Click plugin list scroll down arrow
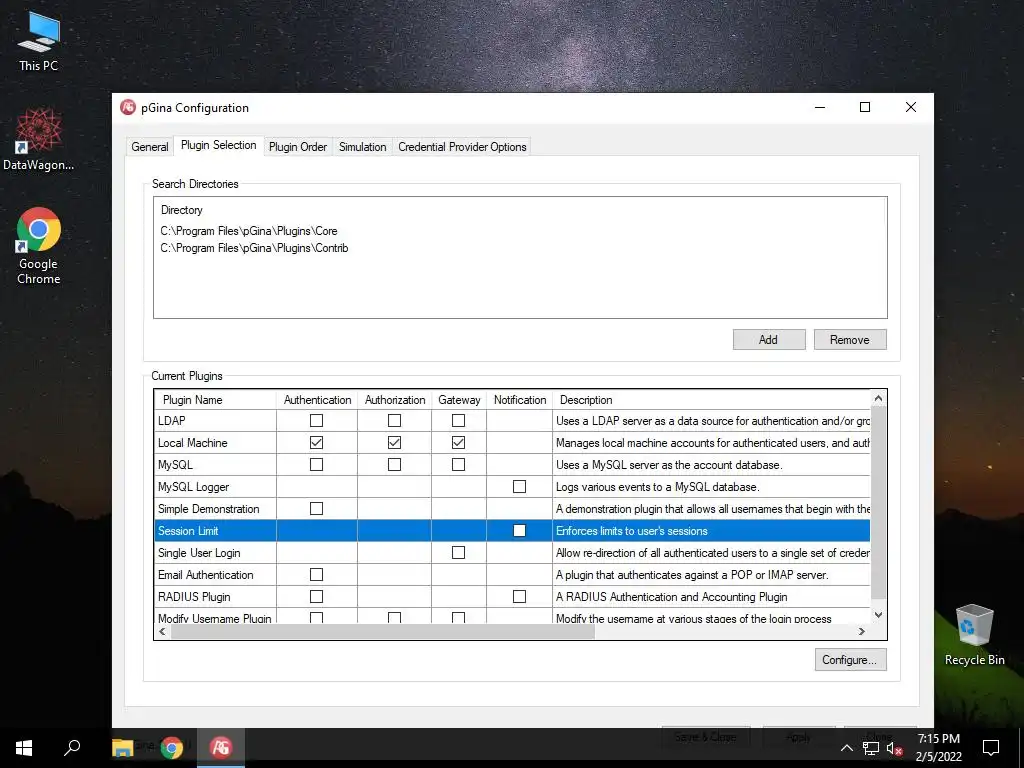This screenshot has width=1024, height=768. tap(878, 615)
